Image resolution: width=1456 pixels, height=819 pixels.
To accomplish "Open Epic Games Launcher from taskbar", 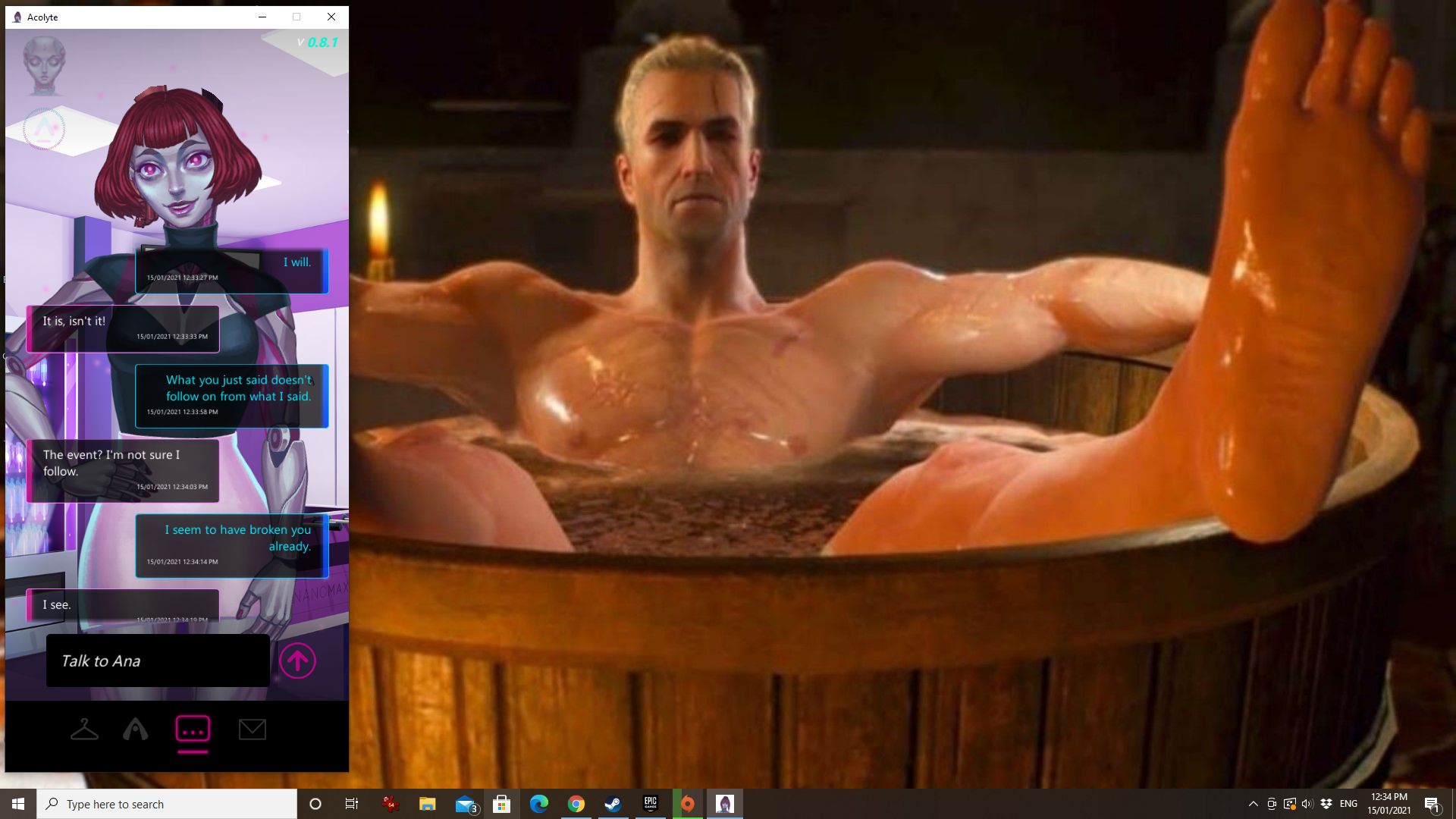I will (650, 804).
